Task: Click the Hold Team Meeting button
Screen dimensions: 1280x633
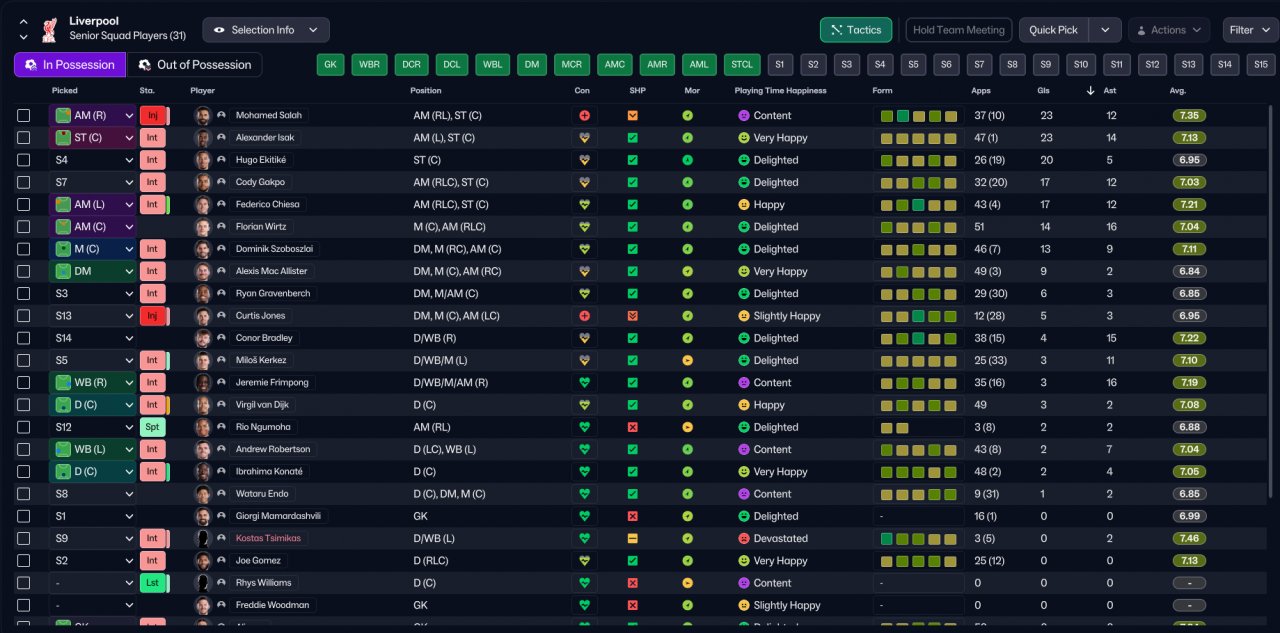Action: [x=959, y=30]
